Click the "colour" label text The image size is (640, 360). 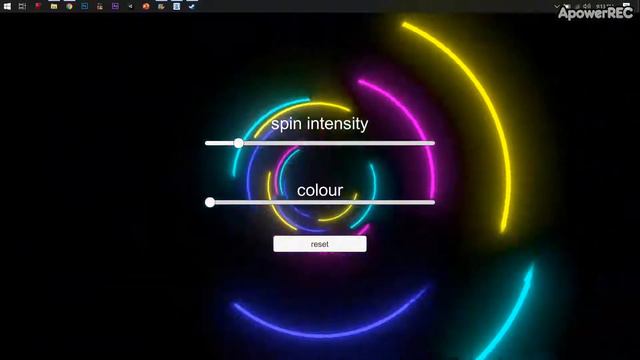pos(320,190)
